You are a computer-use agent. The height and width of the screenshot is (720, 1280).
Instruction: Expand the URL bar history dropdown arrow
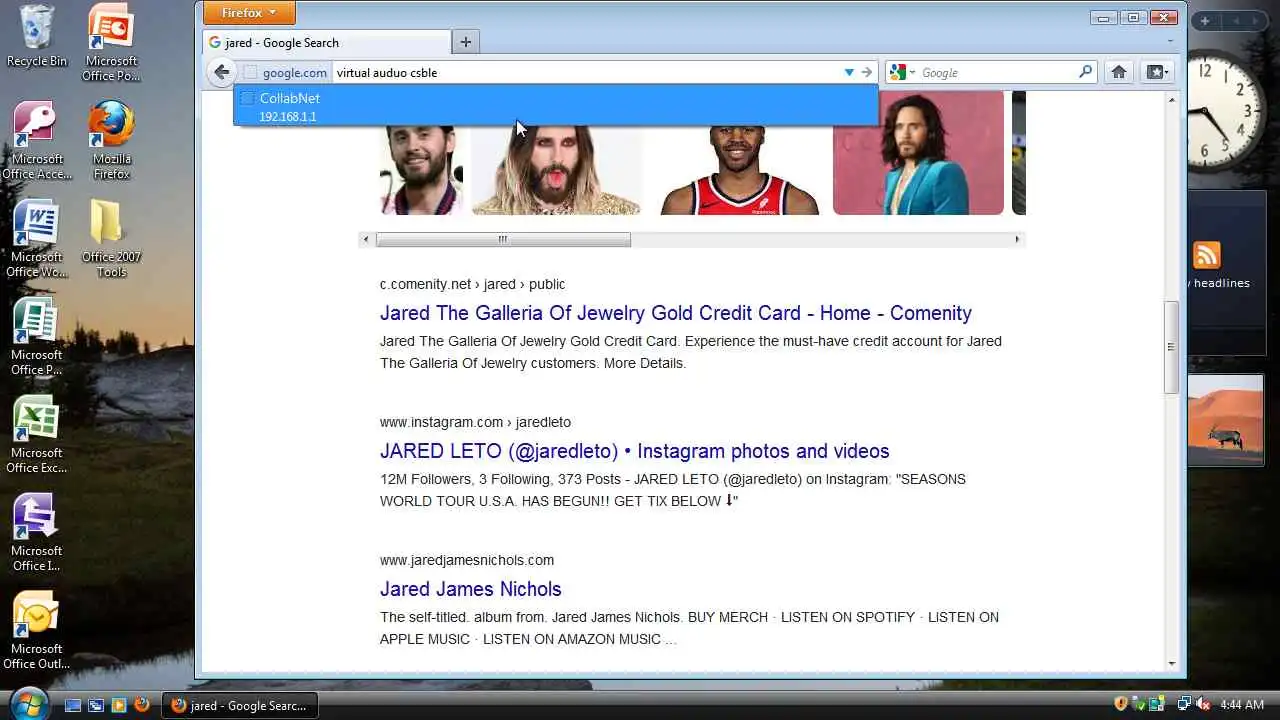coord(849,72)
